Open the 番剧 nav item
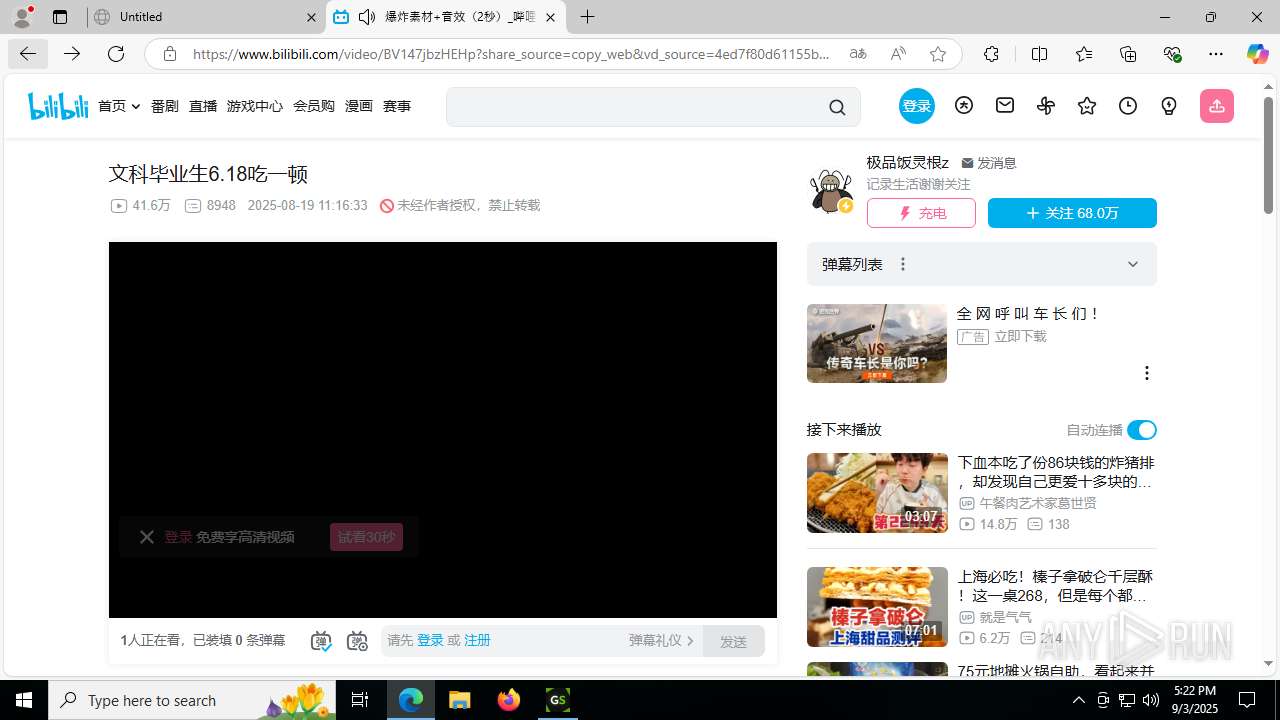 coord(165,106)
